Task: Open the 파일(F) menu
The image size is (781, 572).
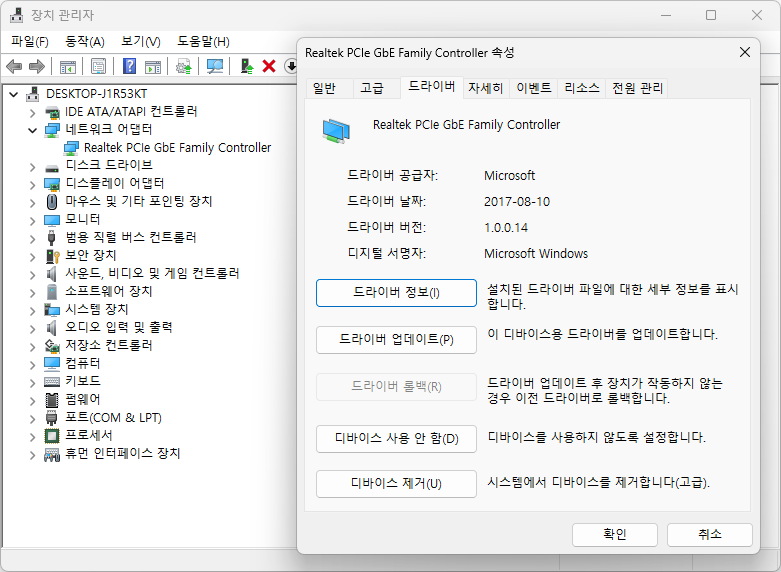Action: [30, 41]
